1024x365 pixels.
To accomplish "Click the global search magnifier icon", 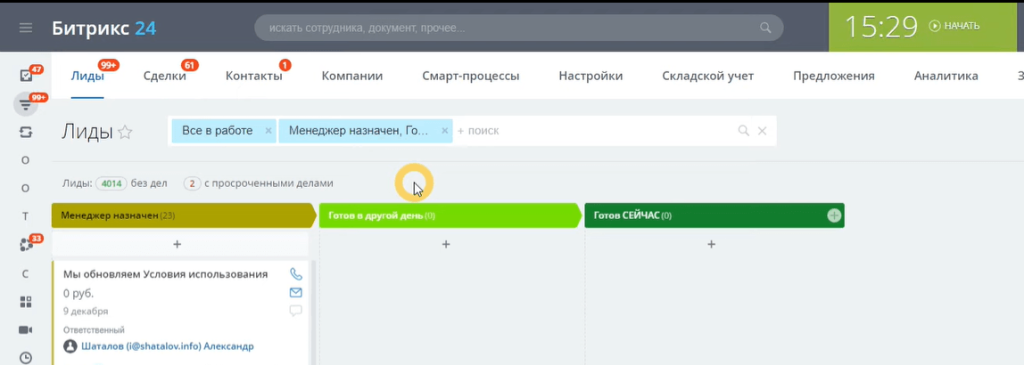I will pos(765,28).
